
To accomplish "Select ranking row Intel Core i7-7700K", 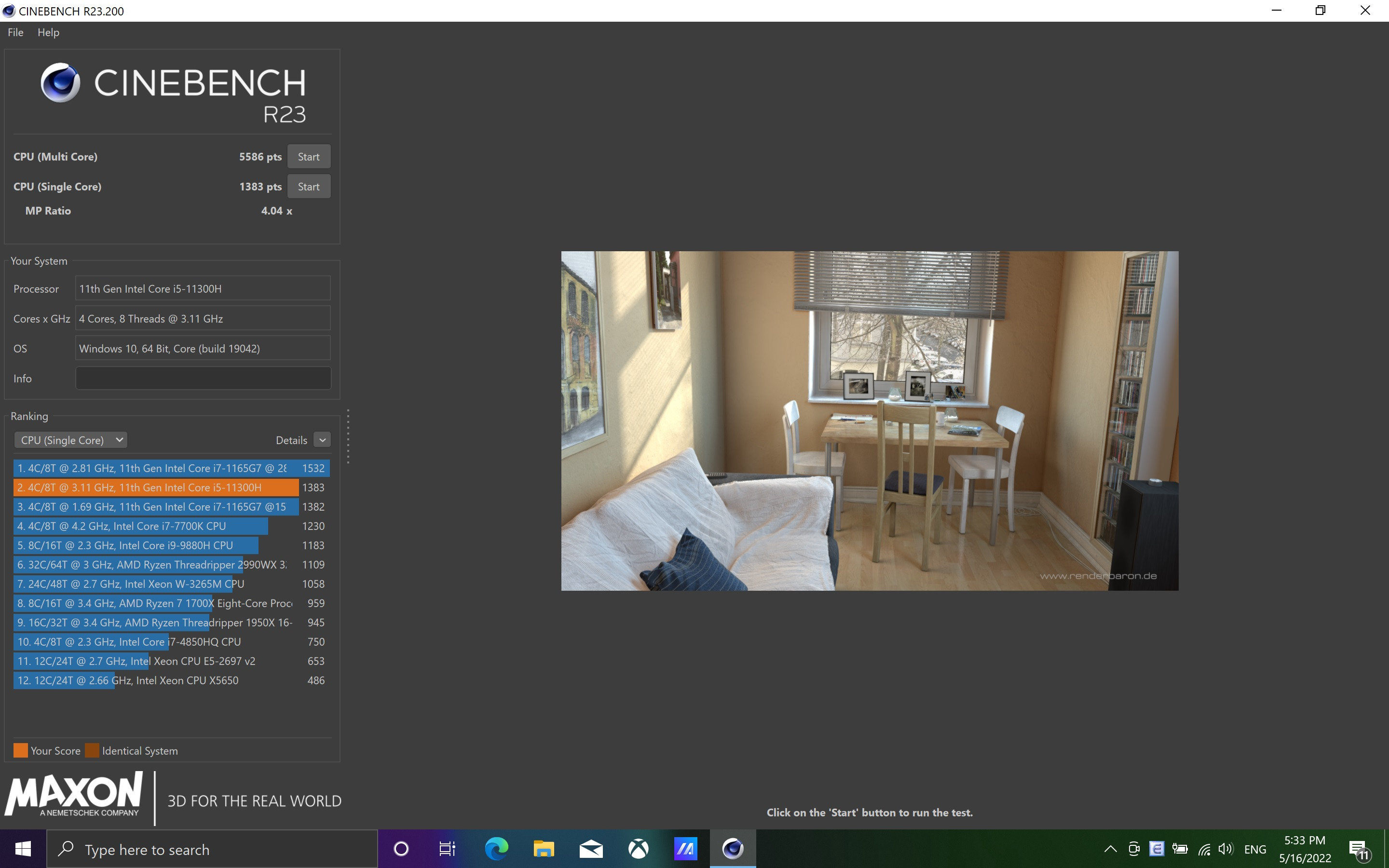I will pyautogui.click(x=172, y=526).
